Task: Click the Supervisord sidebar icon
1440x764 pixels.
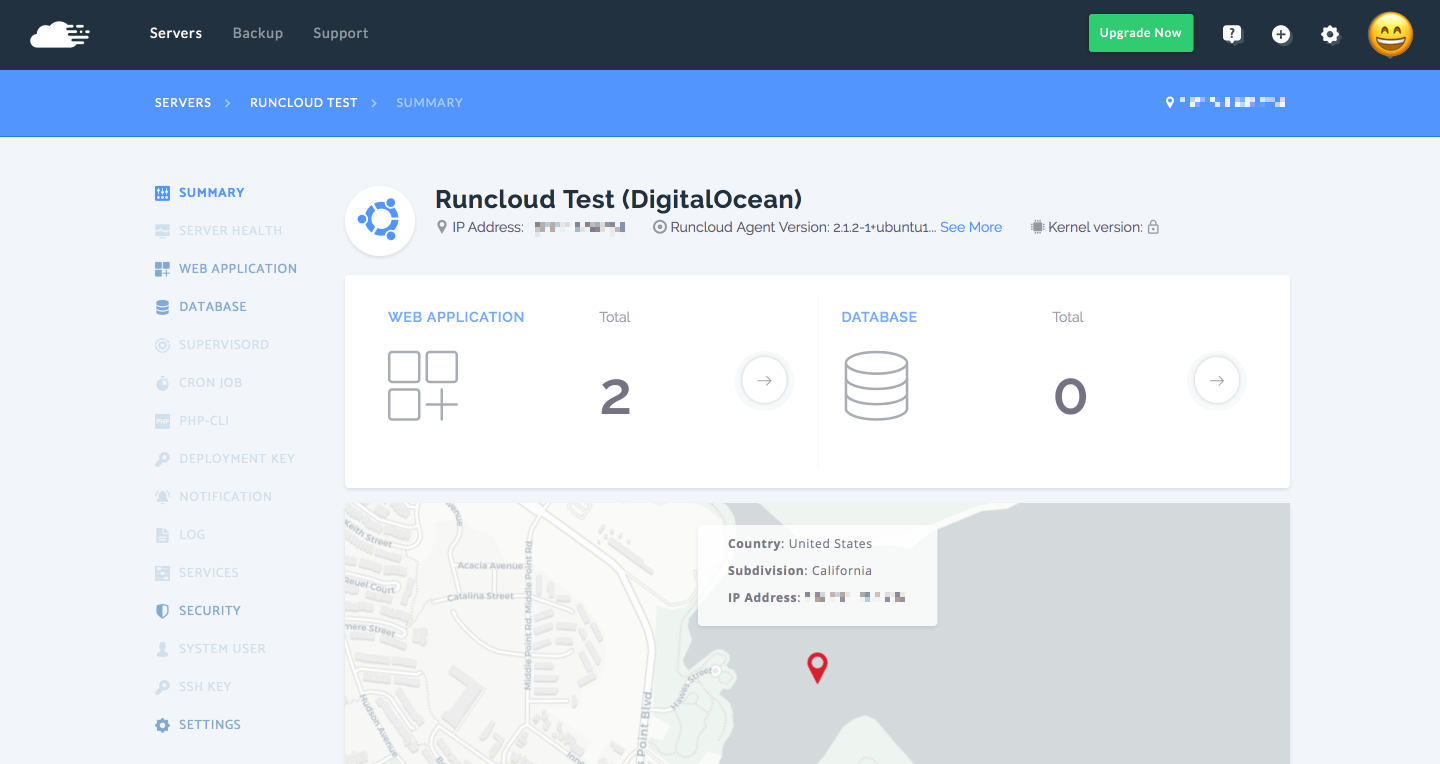Action: [x=162, y=345]
